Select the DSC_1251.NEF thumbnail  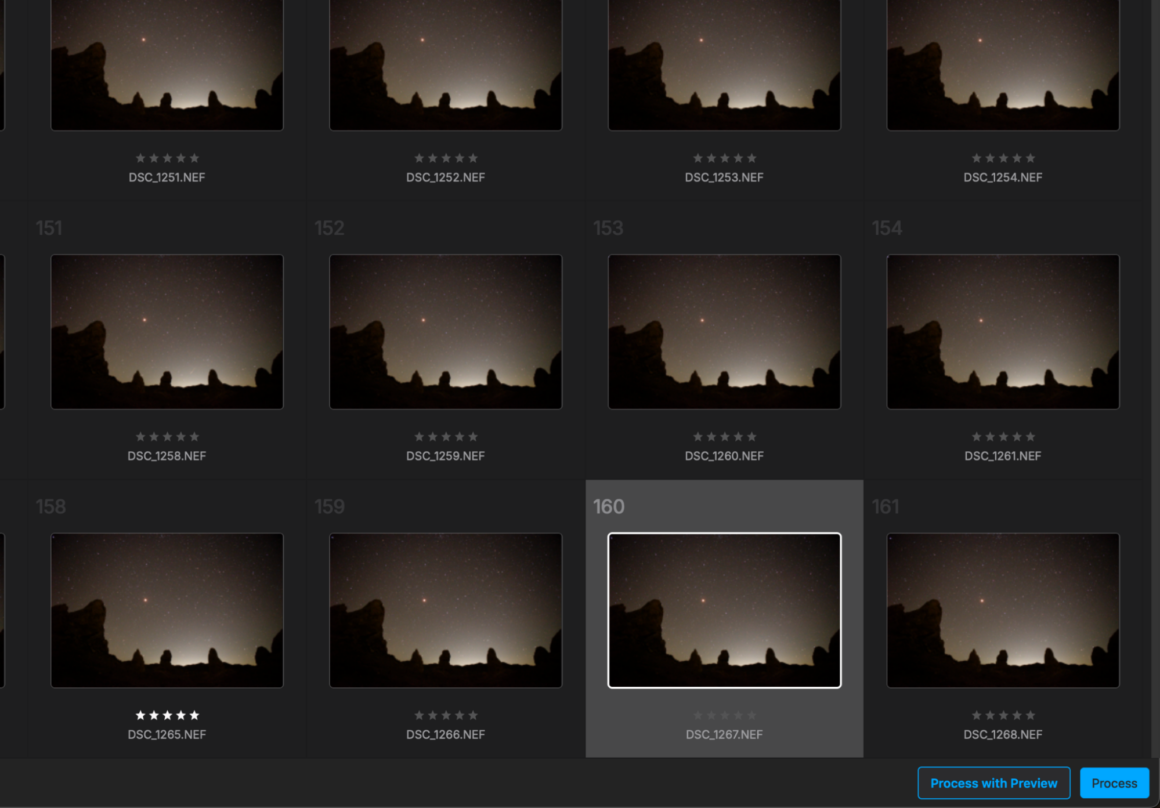coord(167,63)
